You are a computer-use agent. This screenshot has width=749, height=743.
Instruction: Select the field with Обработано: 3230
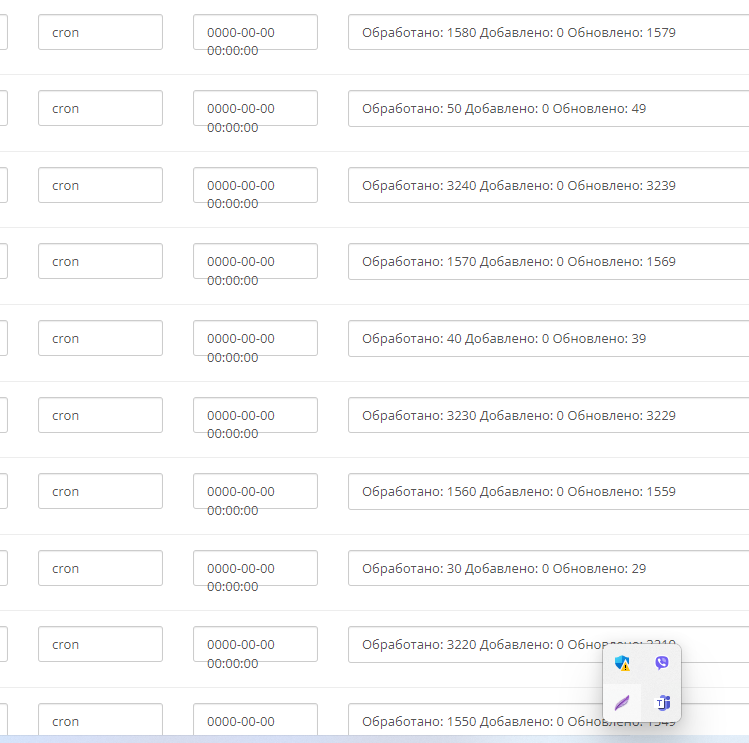548,415
